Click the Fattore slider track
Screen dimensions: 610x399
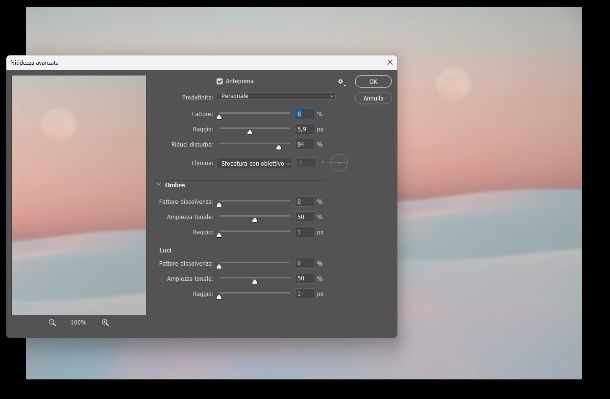pyautogui.click(x=255, y=113)
